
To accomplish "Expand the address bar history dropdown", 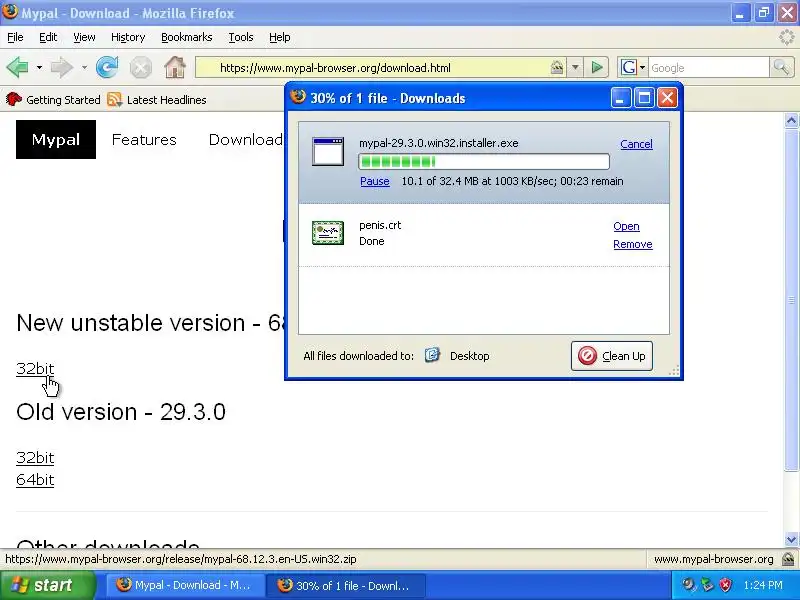I will (x=575, y=67).
